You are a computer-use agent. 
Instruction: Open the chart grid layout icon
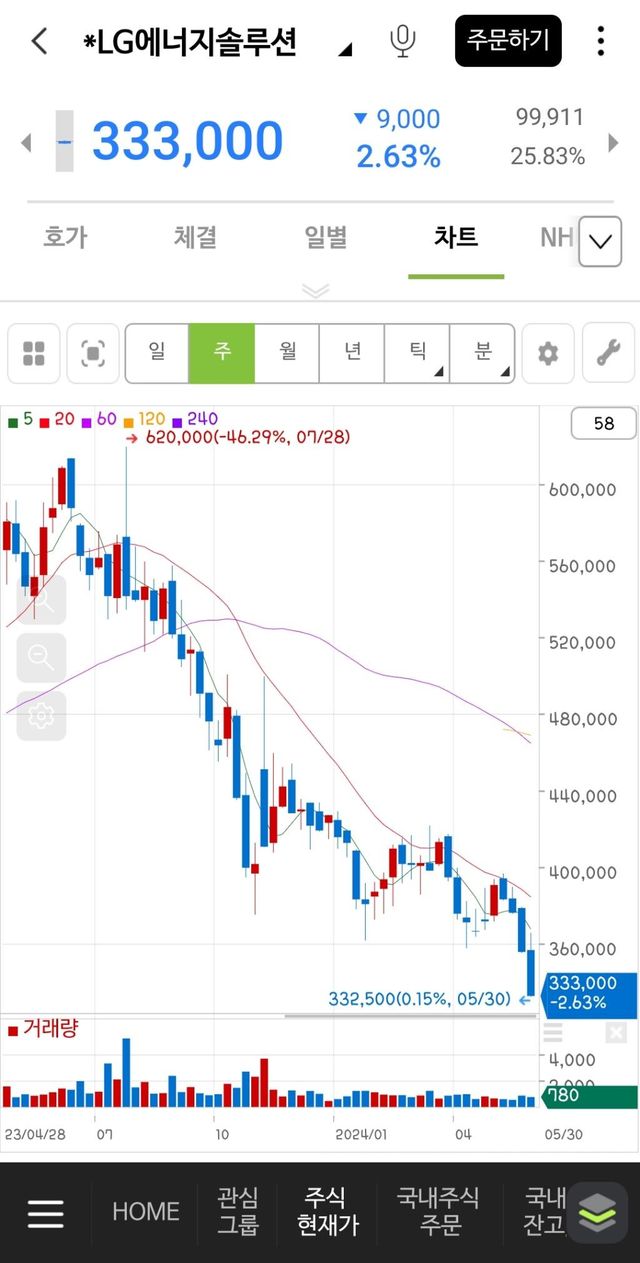(x=34, y=353)
